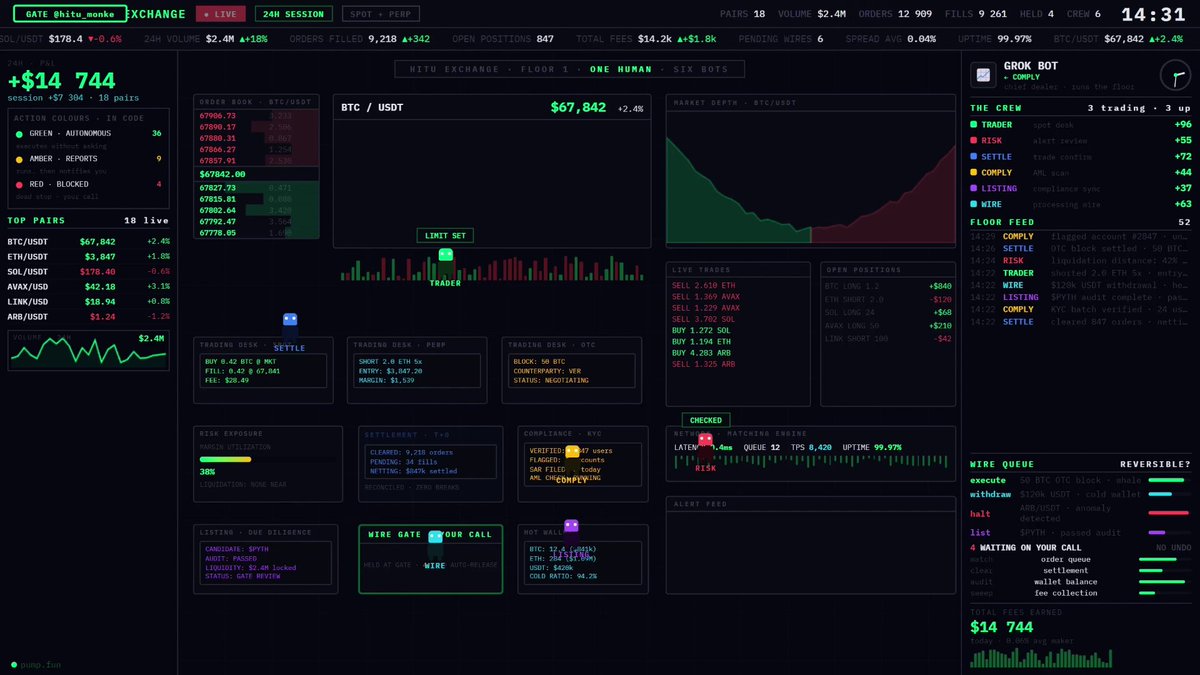
Task: Open the pump.fun link
Action: (38, 664)
